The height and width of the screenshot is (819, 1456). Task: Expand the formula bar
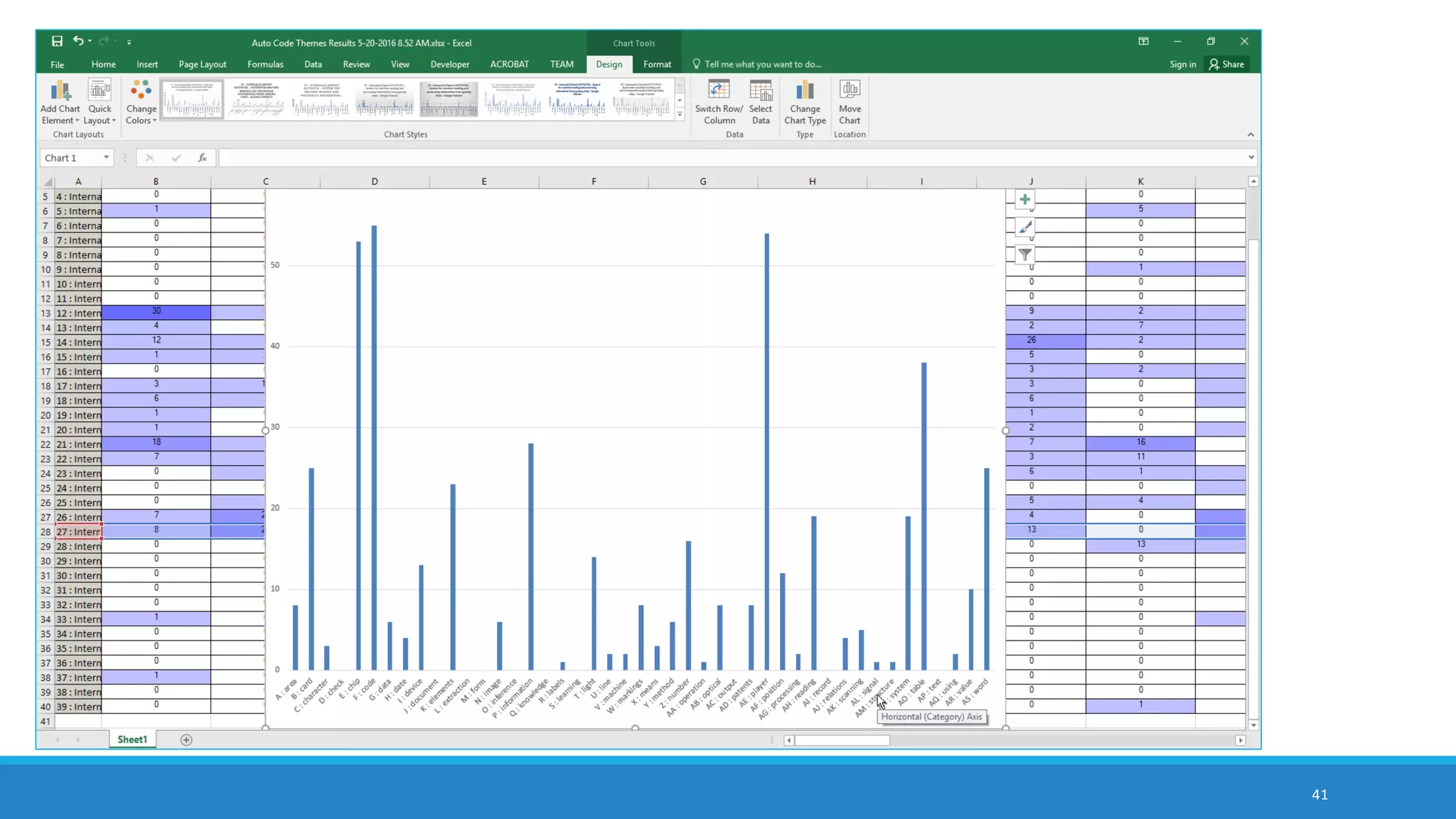[1251, 157]
